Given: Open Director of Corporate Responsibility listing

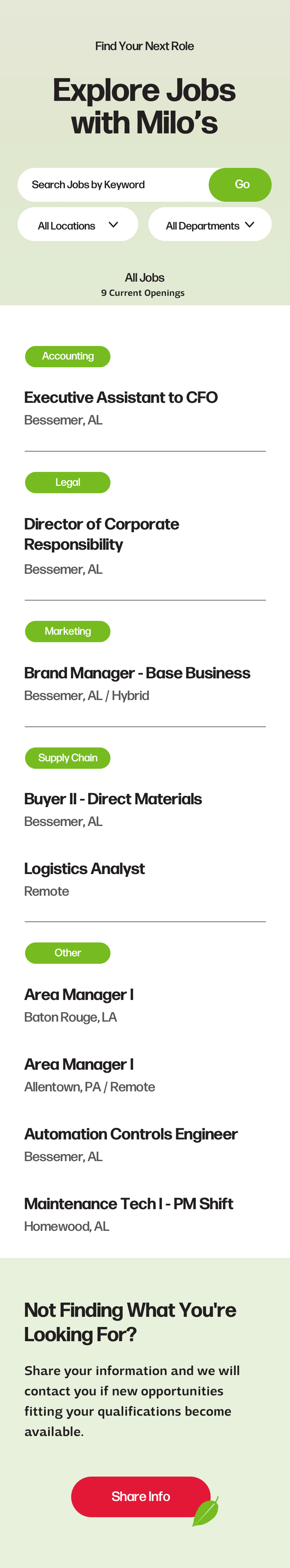Looking at the screenshot, I should [x=101, y=534].
